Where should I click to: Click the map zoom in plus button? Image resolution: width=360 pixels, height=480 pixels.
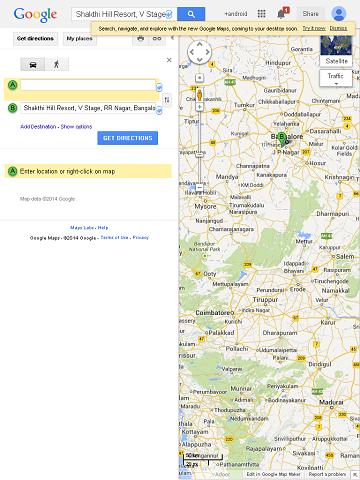199,78
